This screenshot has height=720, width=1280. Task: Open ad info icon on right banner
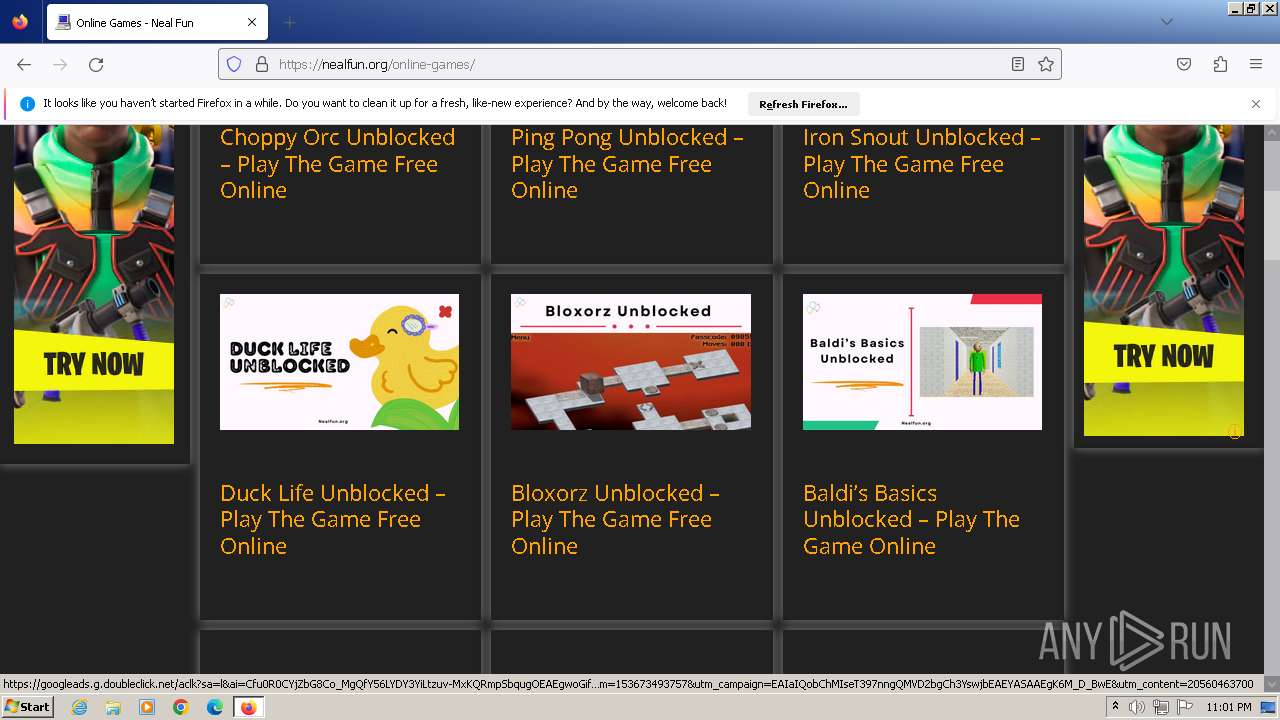point(1235,432)
